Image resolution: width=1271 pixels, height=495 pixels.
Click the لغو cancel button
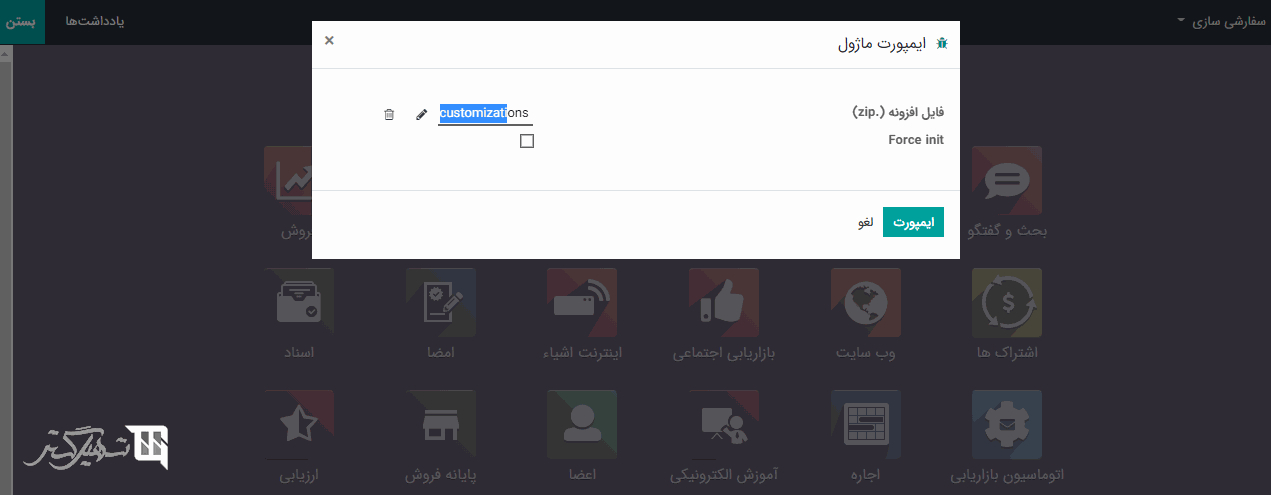click(865, 222)
